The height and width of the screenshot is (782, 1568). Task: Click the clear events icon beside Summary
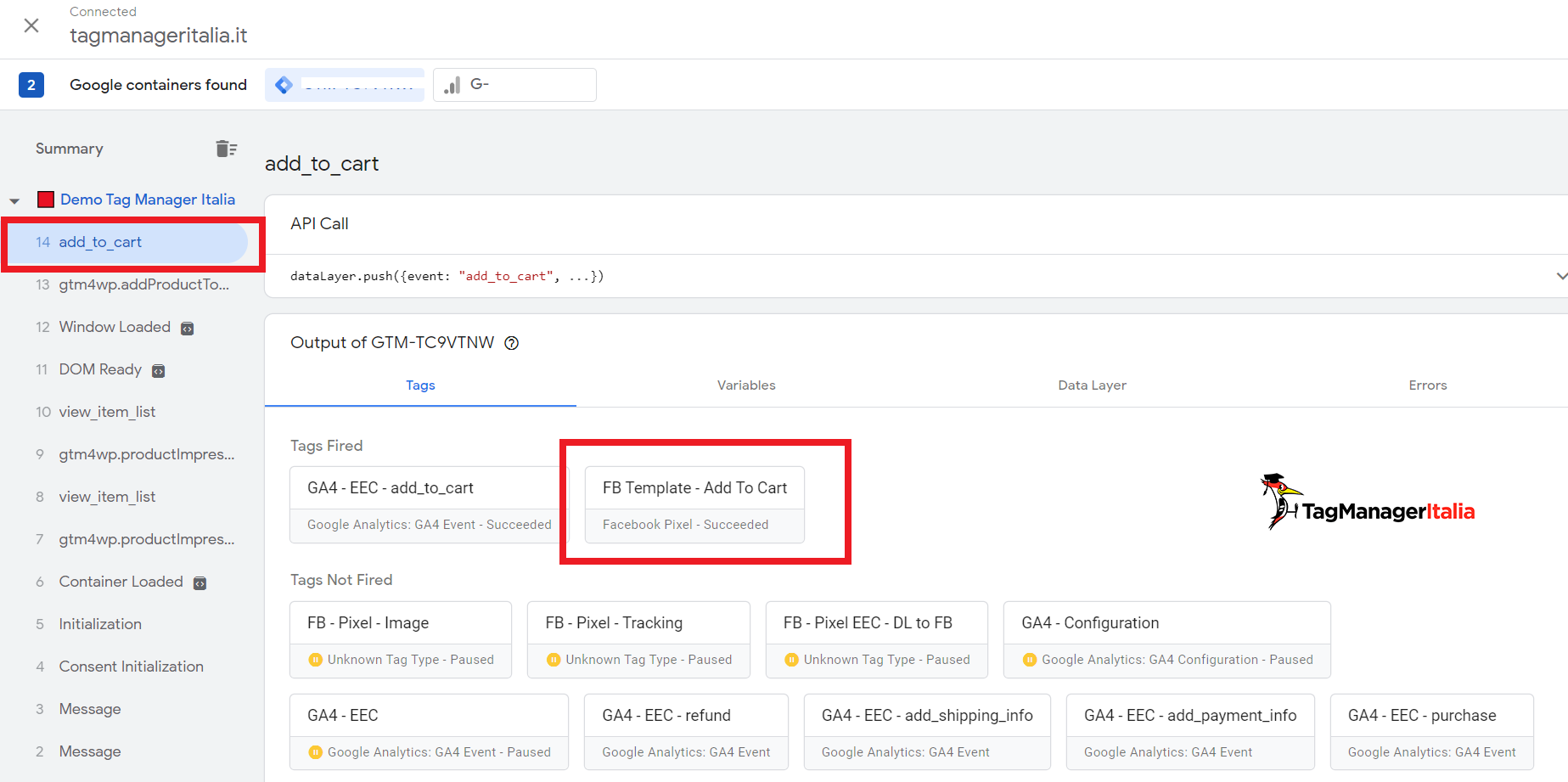(x=226, y=149)
